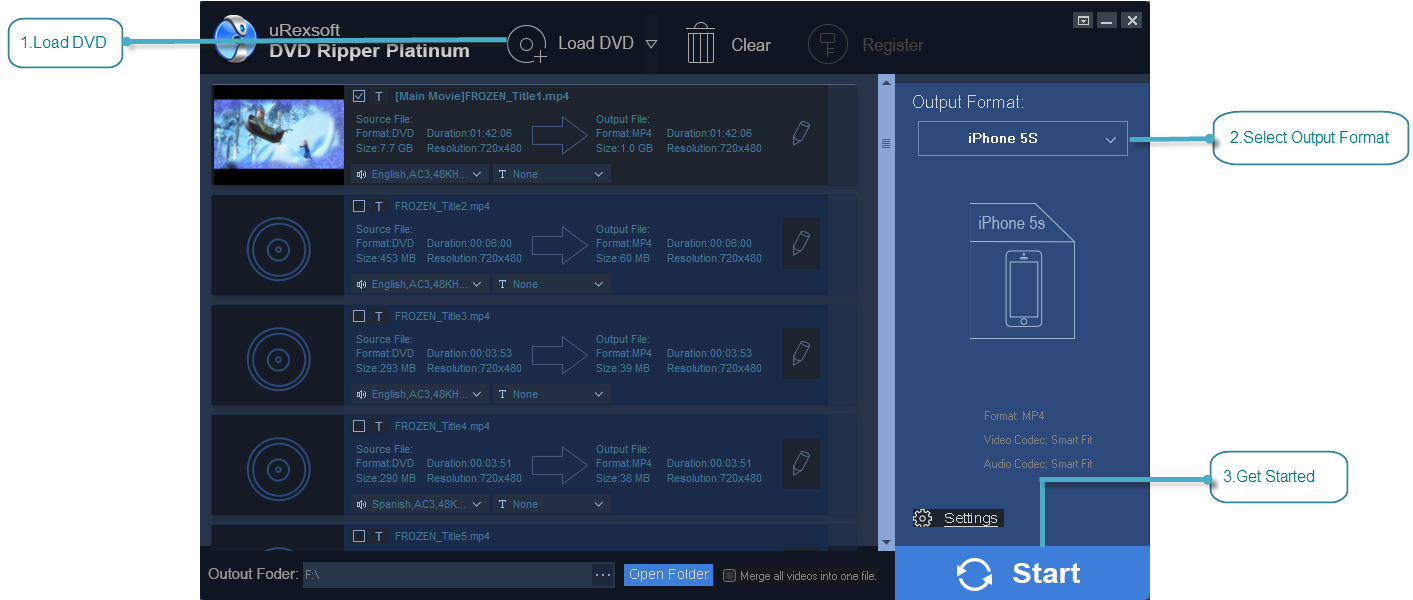Open the iPhone 5S output format dropdown
Viewport: 1413px width, 600px height.
click(1022, 139)
